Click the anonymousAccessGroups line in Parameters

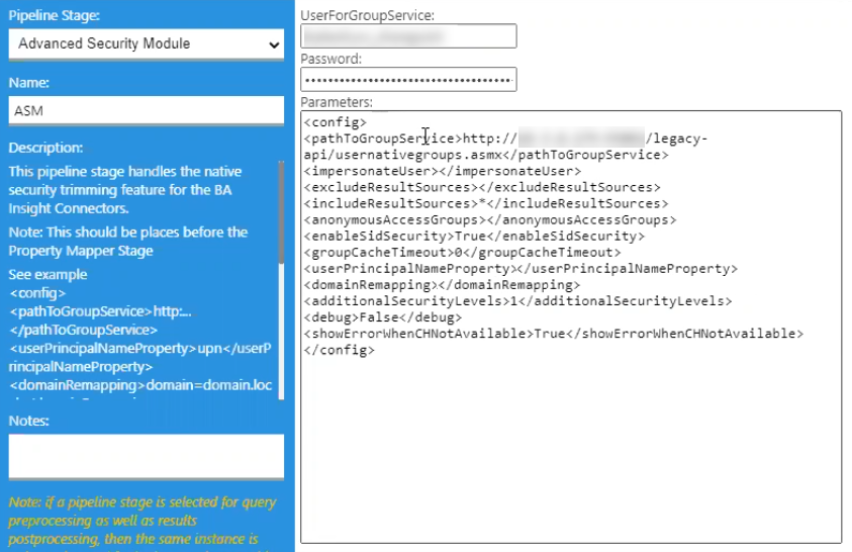[x=490, y=219]
